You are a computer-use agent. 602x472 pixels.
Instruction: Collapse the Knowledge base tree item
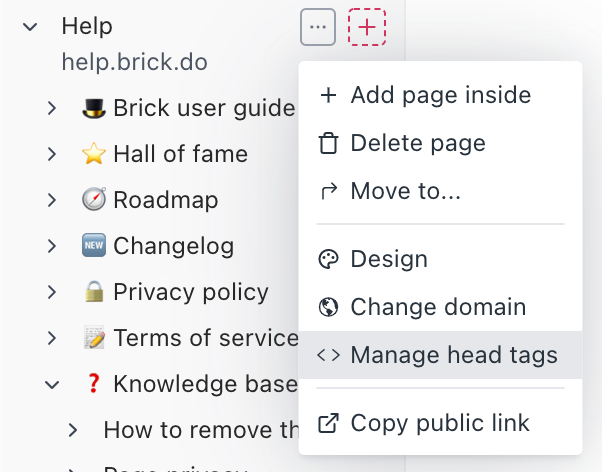[x=52, y=383]
